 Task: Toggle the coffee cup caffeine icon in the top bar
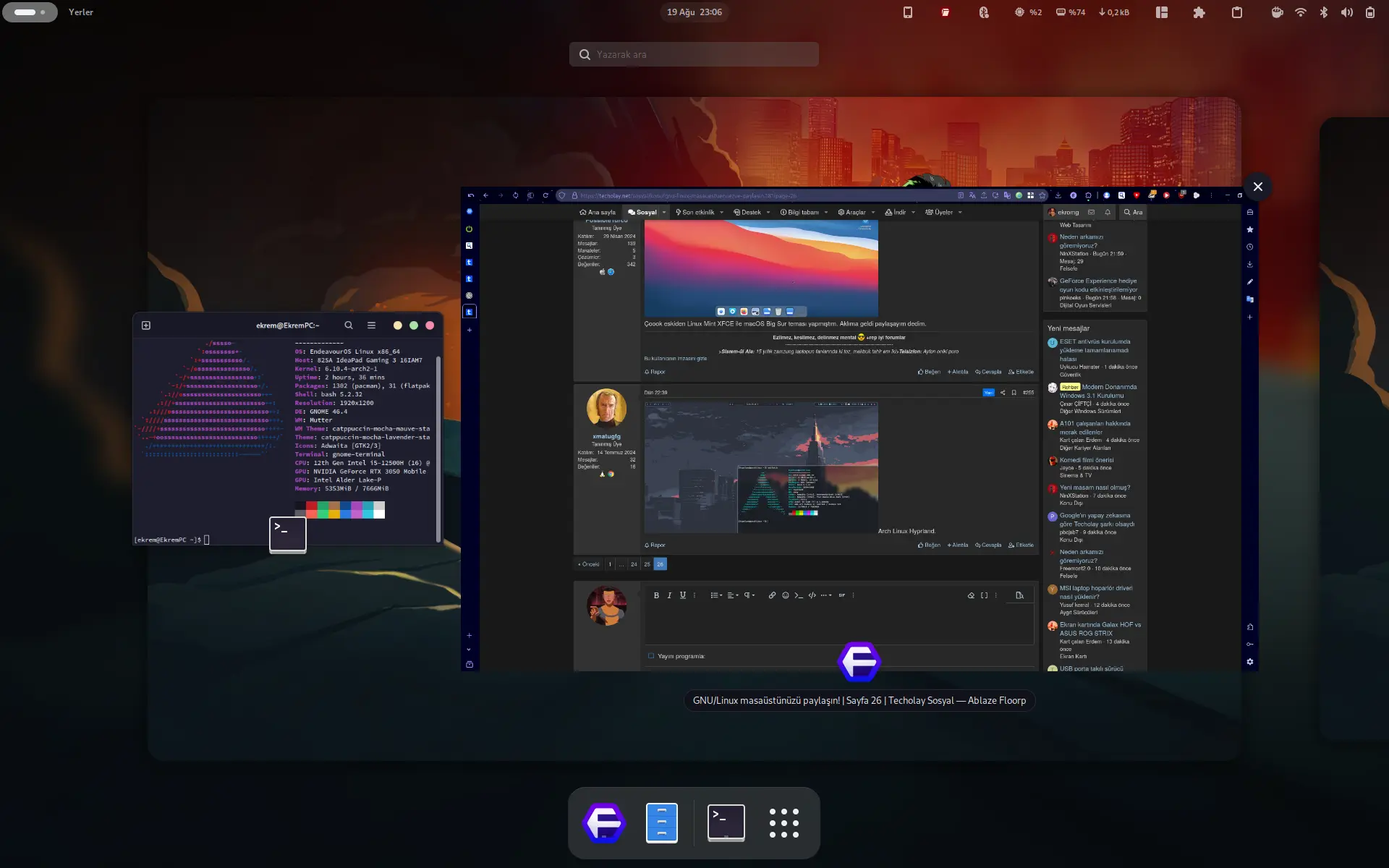pos(1278,12)
